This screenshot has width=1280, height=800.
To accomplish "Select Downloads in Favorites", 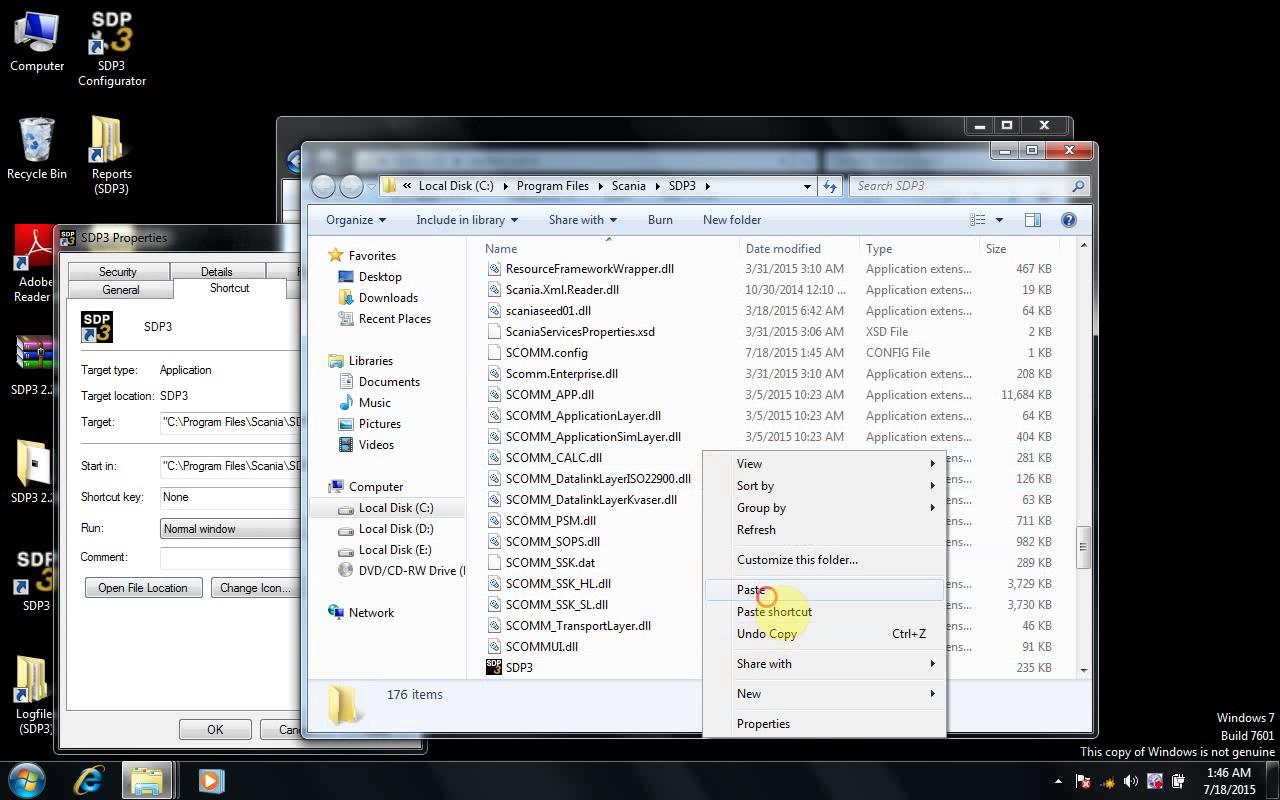I will coord(388,298).
